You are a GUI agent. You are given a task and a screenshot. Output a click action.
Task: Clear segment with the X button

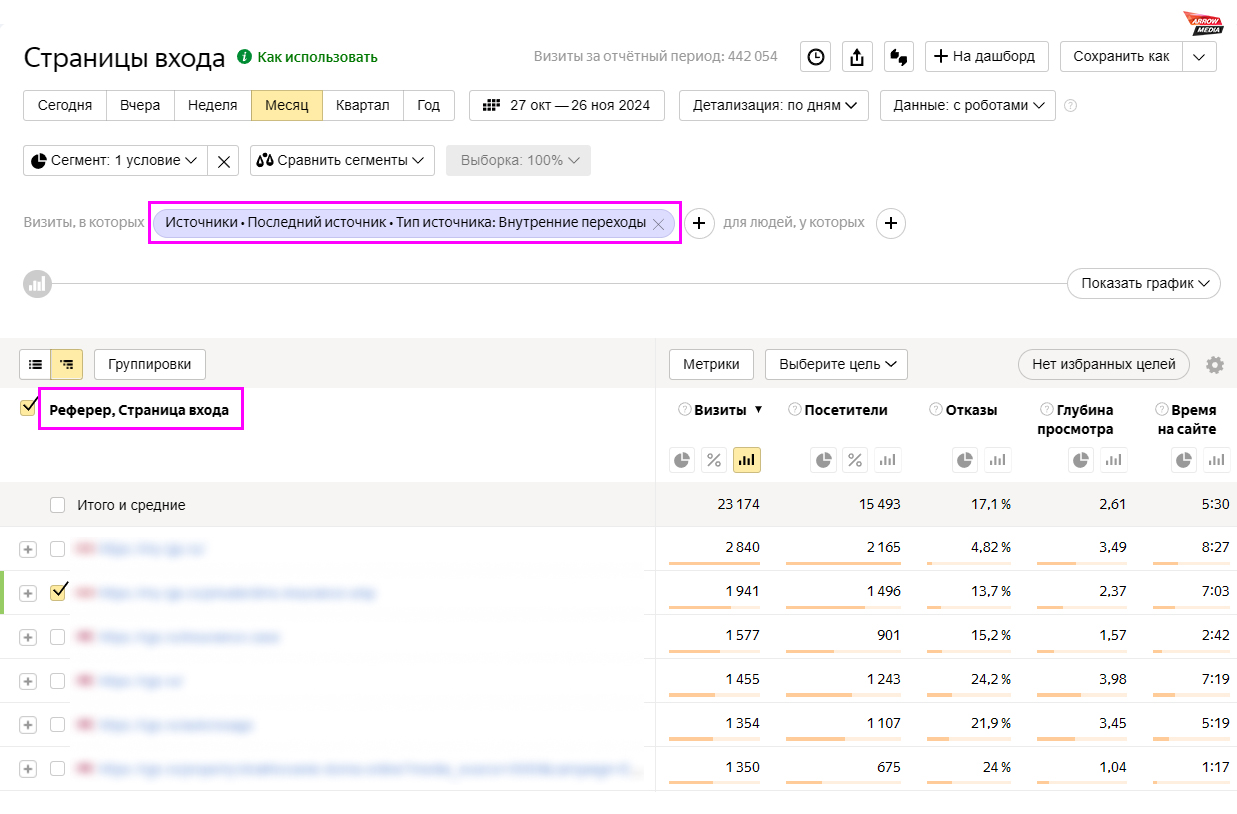(x=224, y=161)
